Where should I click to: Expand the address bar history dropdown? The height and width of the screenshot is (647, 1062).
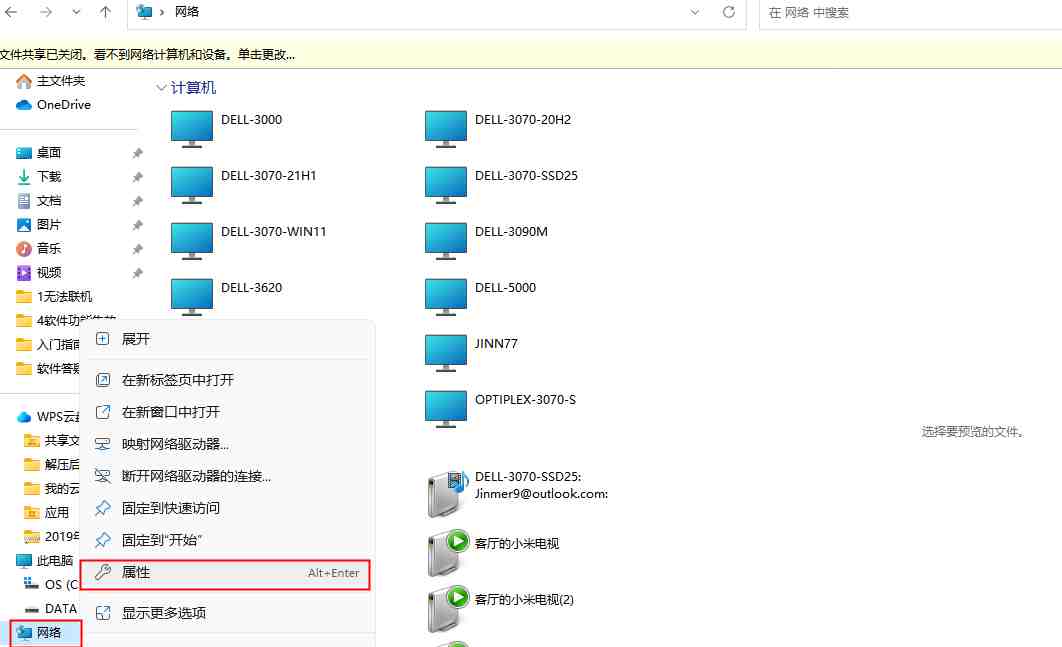pos(695,12)
